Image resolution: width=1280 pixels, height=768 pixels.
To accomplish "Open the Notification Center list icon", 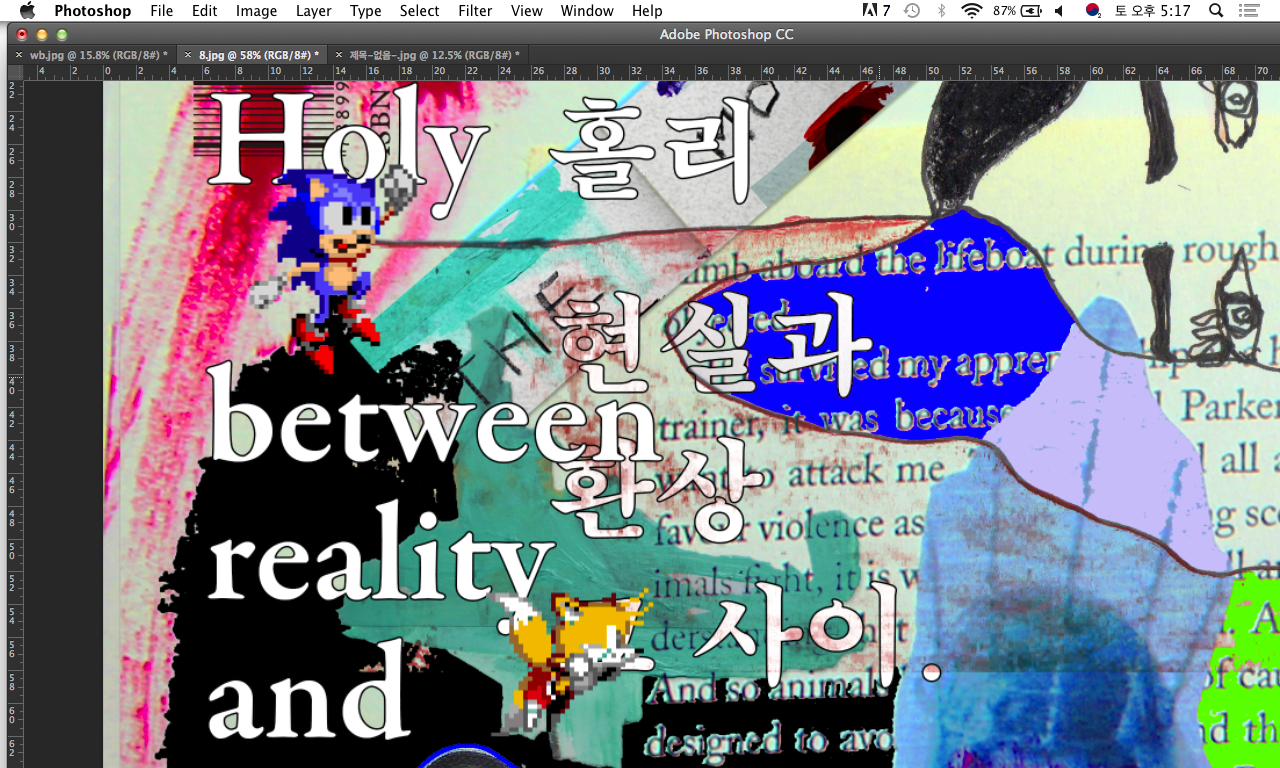I will point(1248,11).
